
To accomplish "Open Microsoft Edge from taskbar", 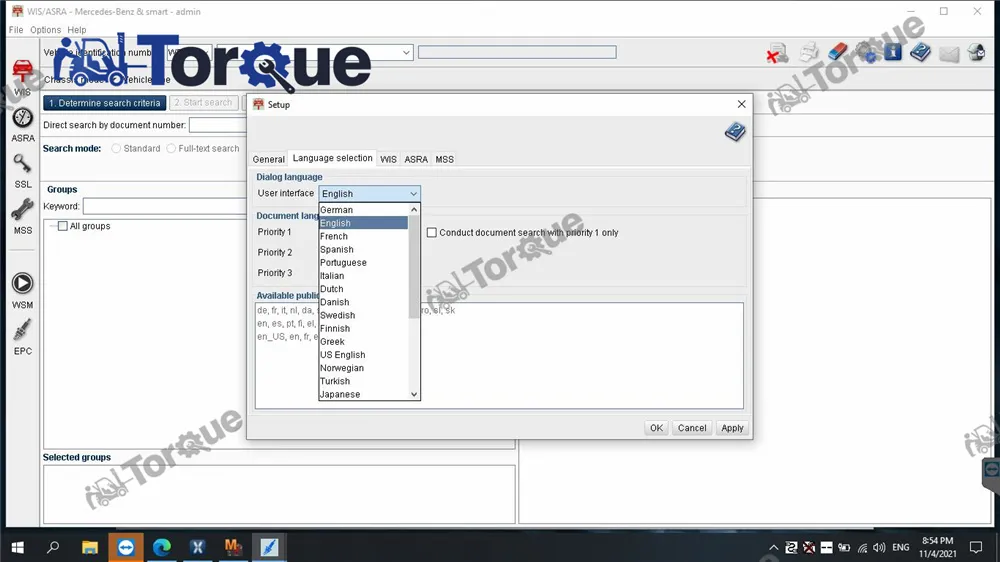I will pos(162,547).
